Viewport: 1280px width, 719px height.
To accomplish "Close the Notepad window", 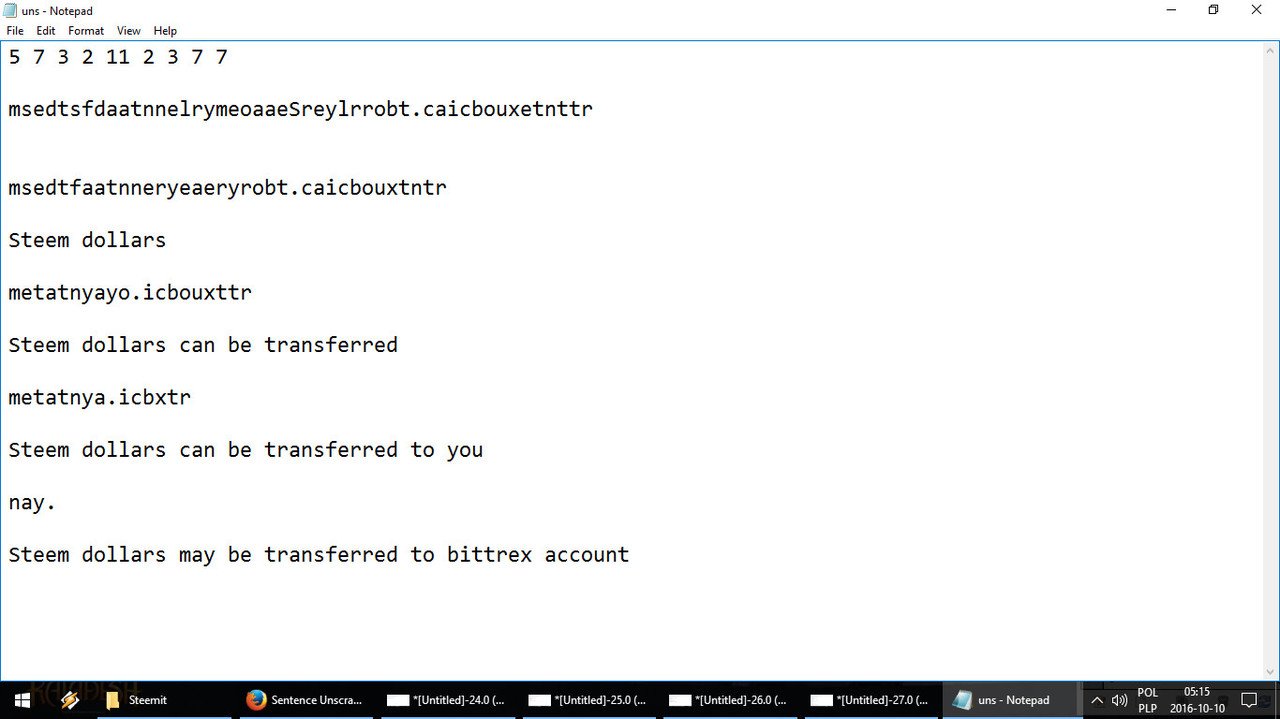I will click(x=1257, y=10).
